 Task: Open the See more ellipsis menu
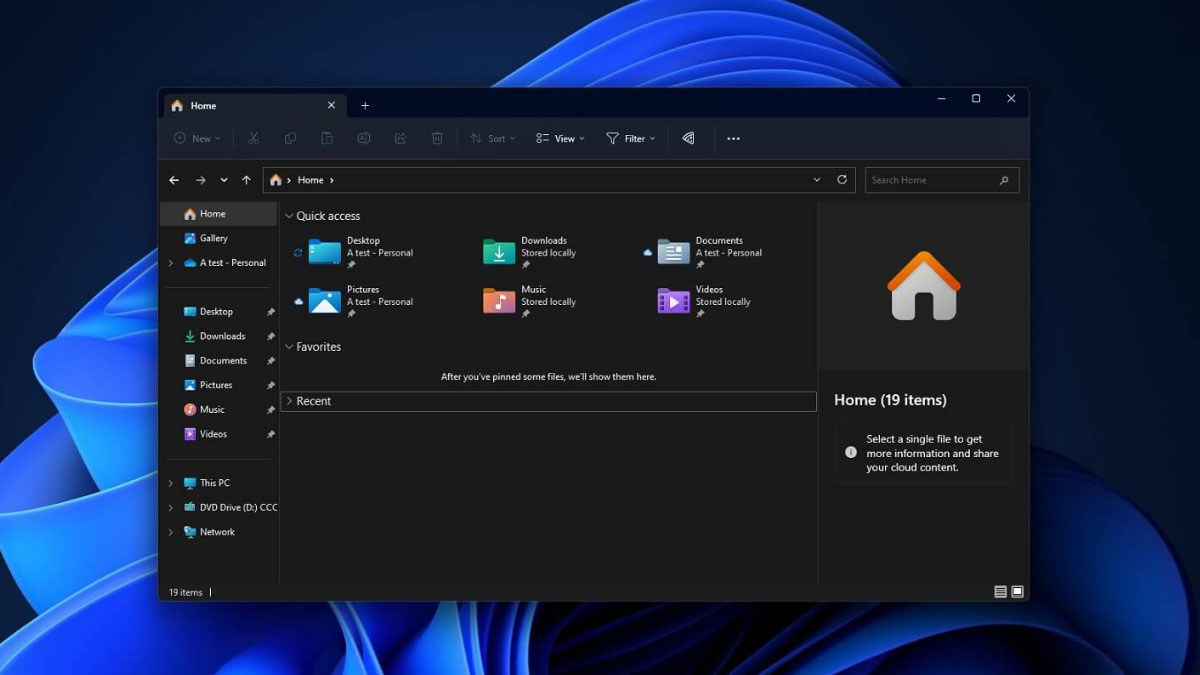pos(733,139)
